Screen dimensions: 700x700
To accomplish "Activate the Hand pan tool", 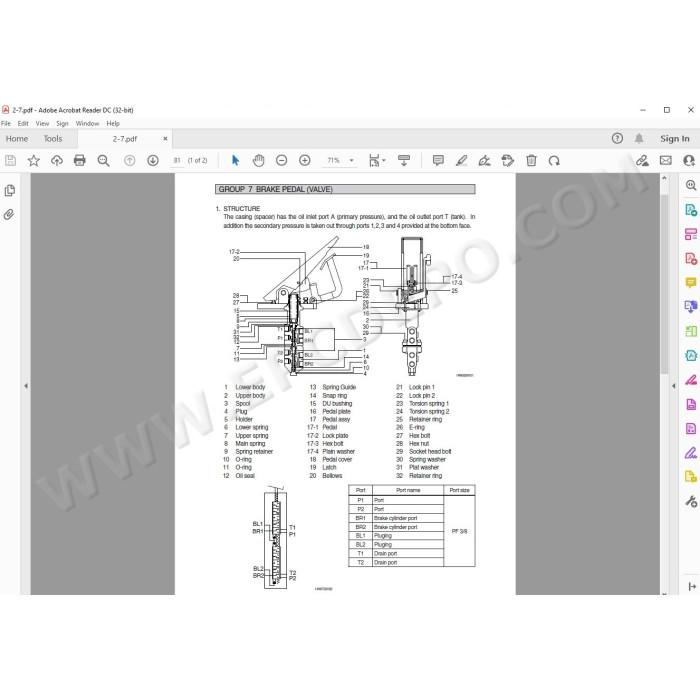I will point(258,160).
